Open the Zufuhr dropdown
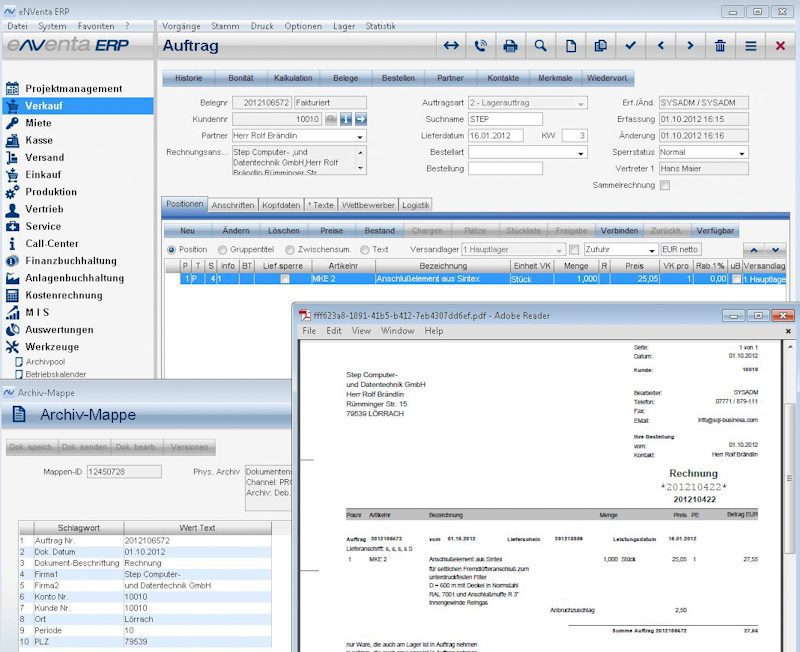Viewport: 800px width, 652px height. point(652,250)
